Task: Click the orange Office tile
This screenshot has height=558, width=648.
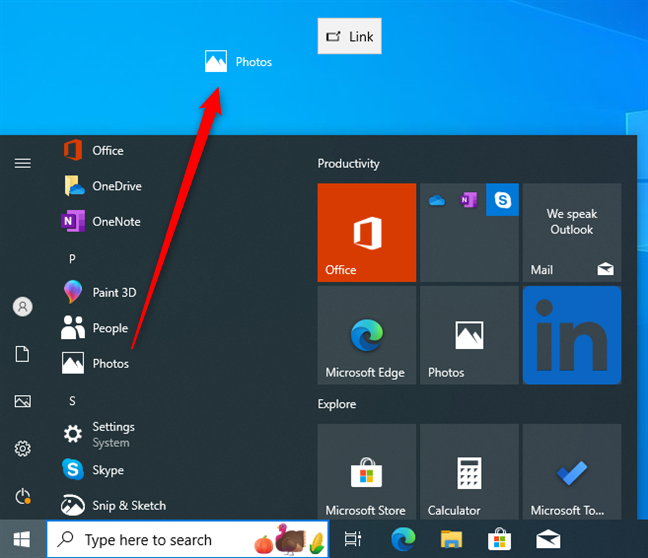Action: pos(367,232)
